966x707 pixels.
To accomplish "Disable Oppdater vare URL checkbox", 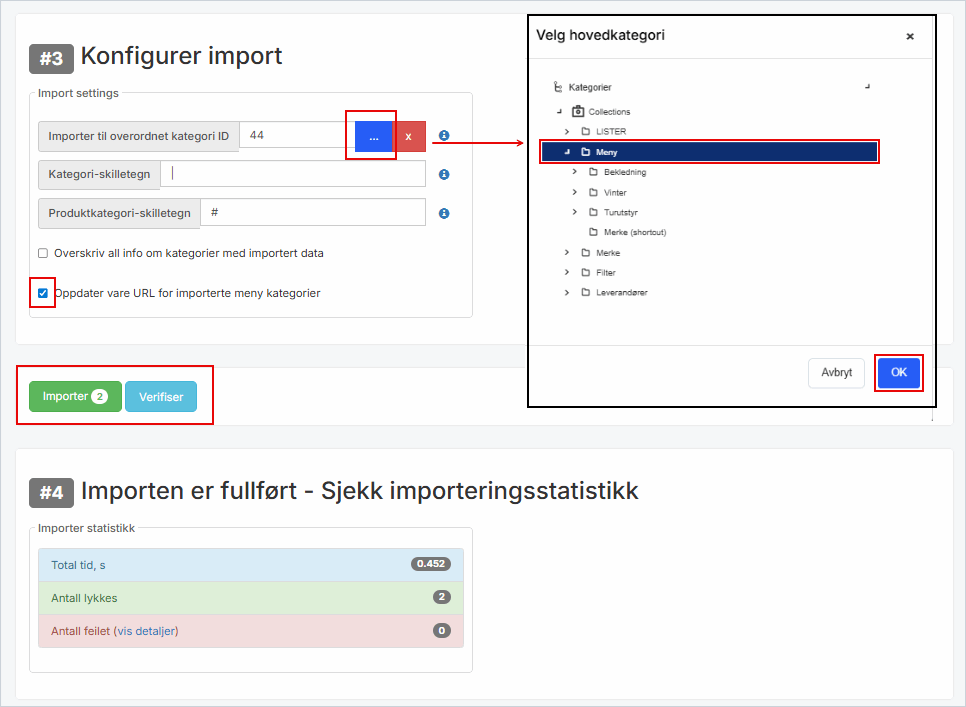I will 42,292.
